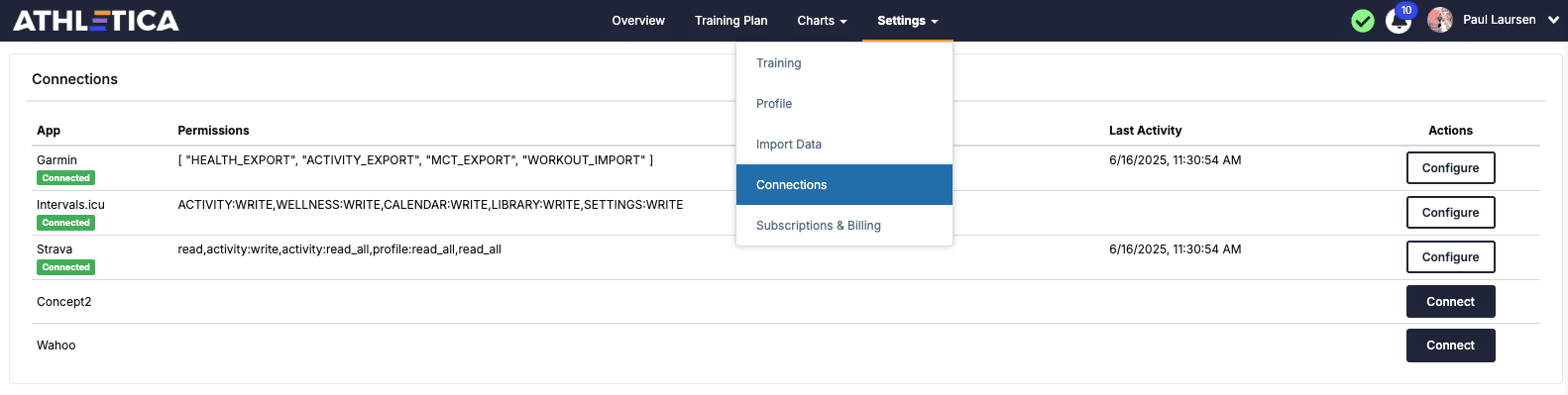Click Garmin last activity timestamp
Viewport: 1568px width, 395px height.
[1175, 160]
